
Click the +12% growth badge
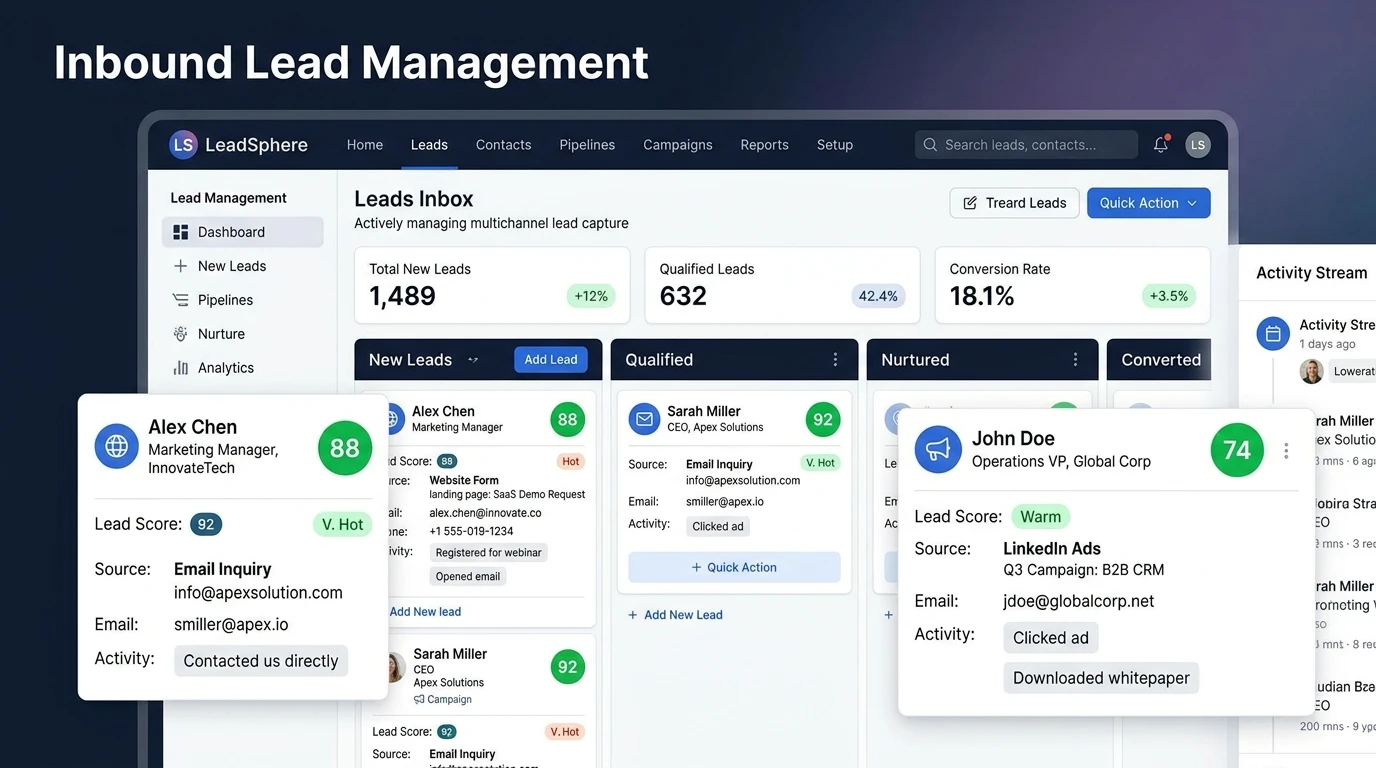click(591, 296)
